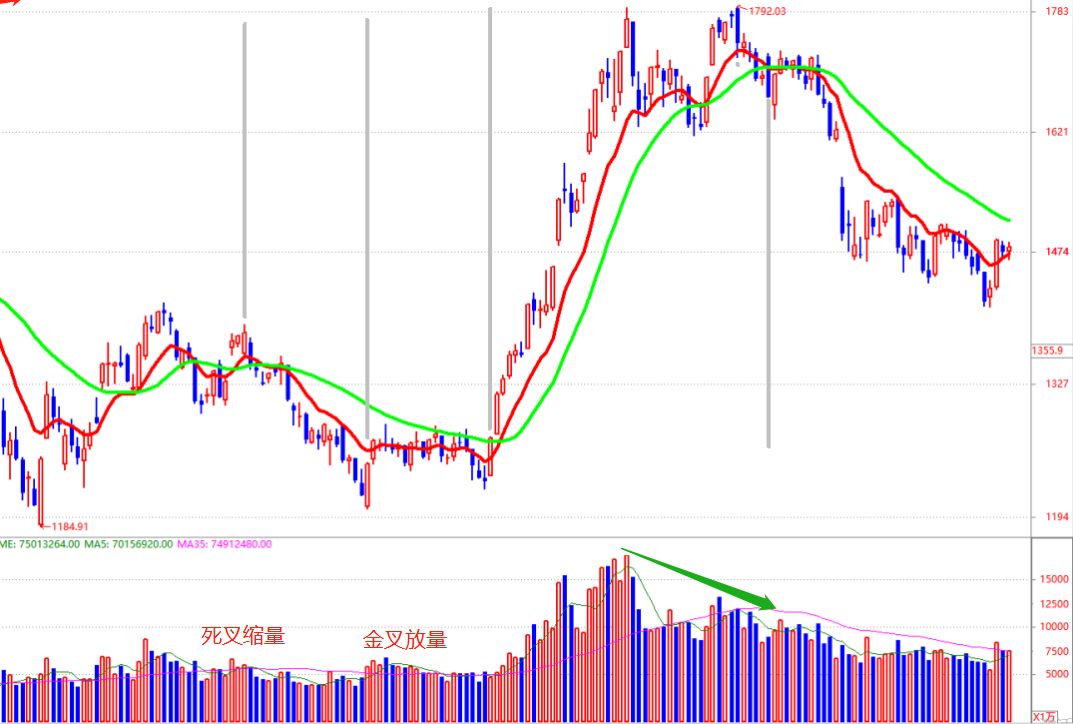
Task: Click the red arrow in top-left corner
Action: pos(10,2)
